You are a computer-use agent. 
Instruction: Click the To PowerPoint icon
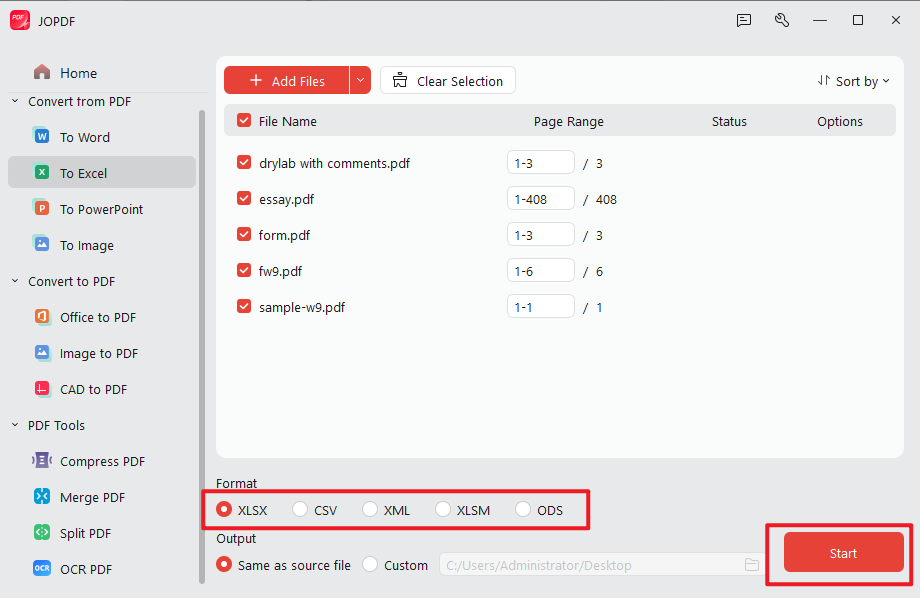(42, 208)
